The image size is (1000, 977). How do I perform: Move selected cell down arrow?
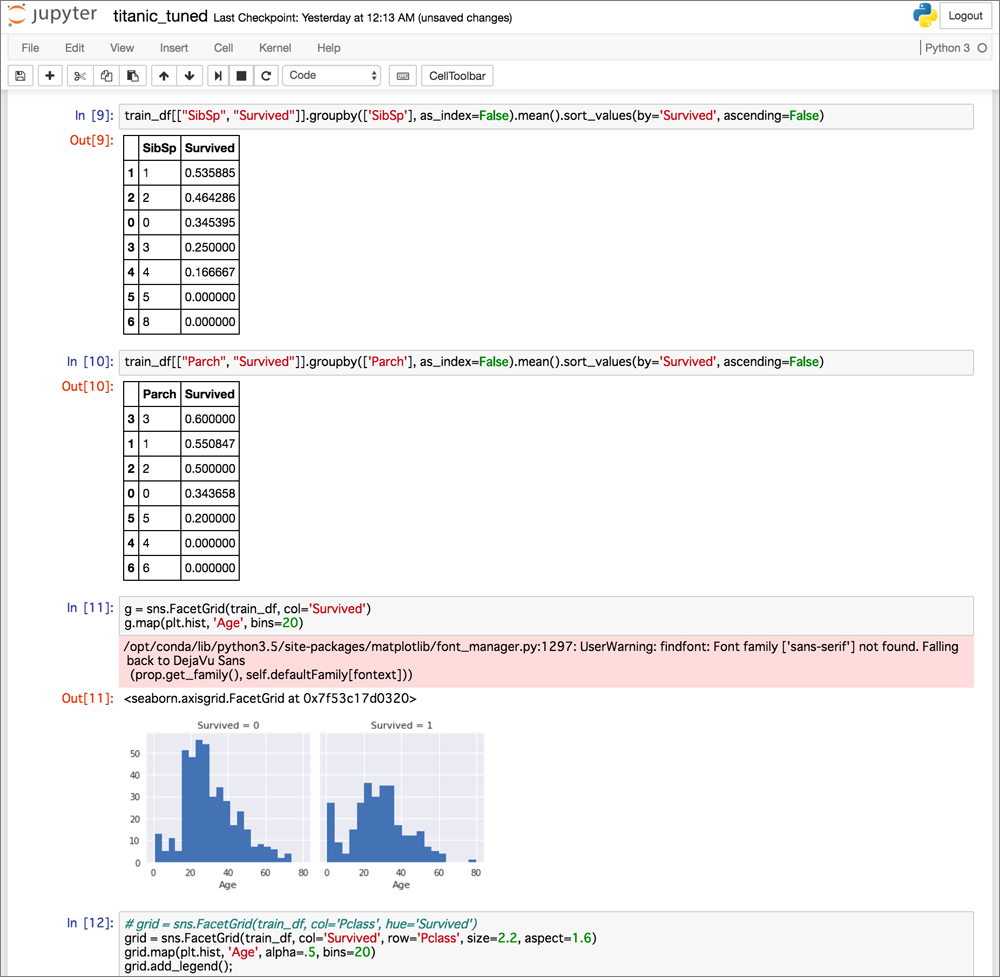[189, 76]
